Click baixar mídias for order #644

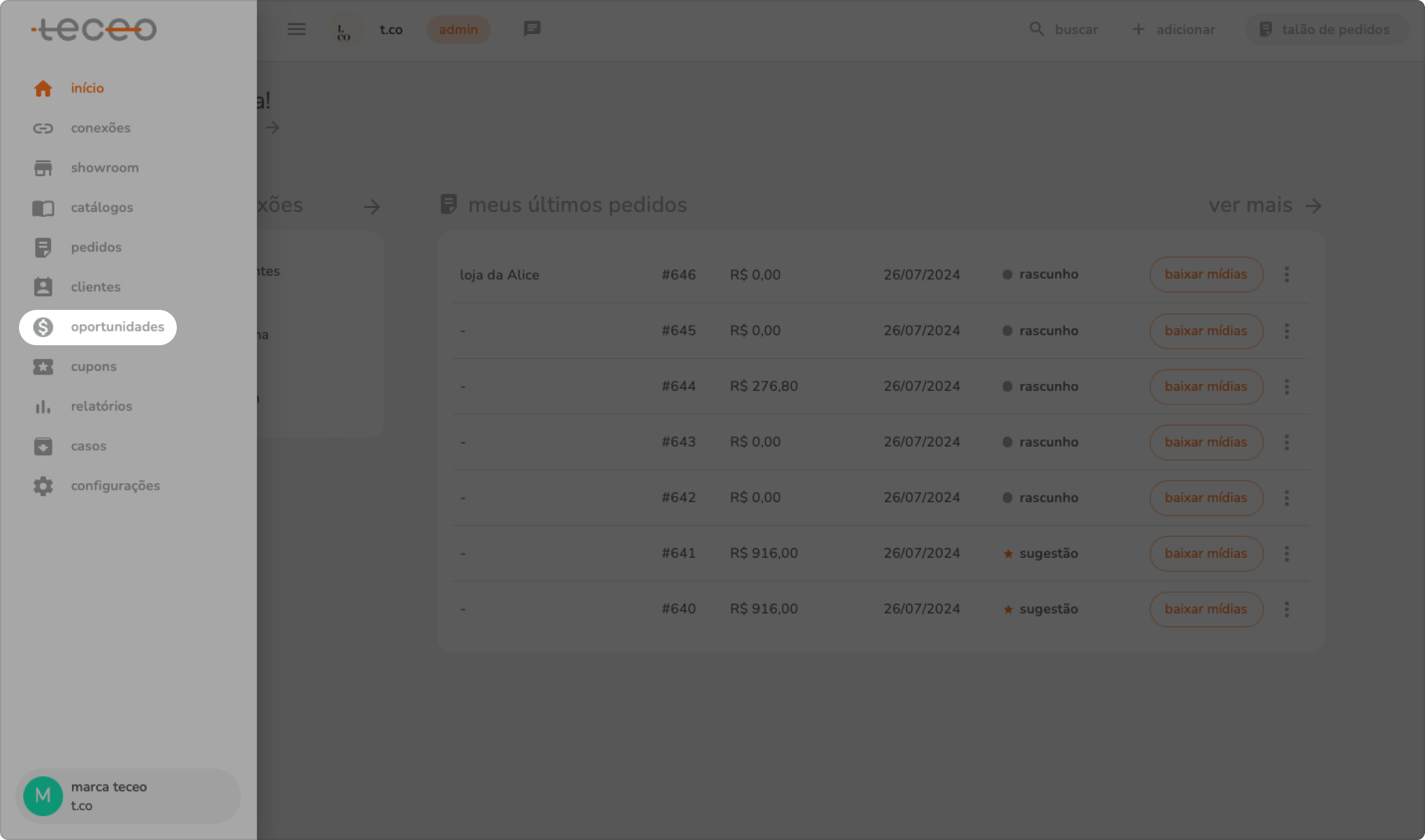(1205, 386)
